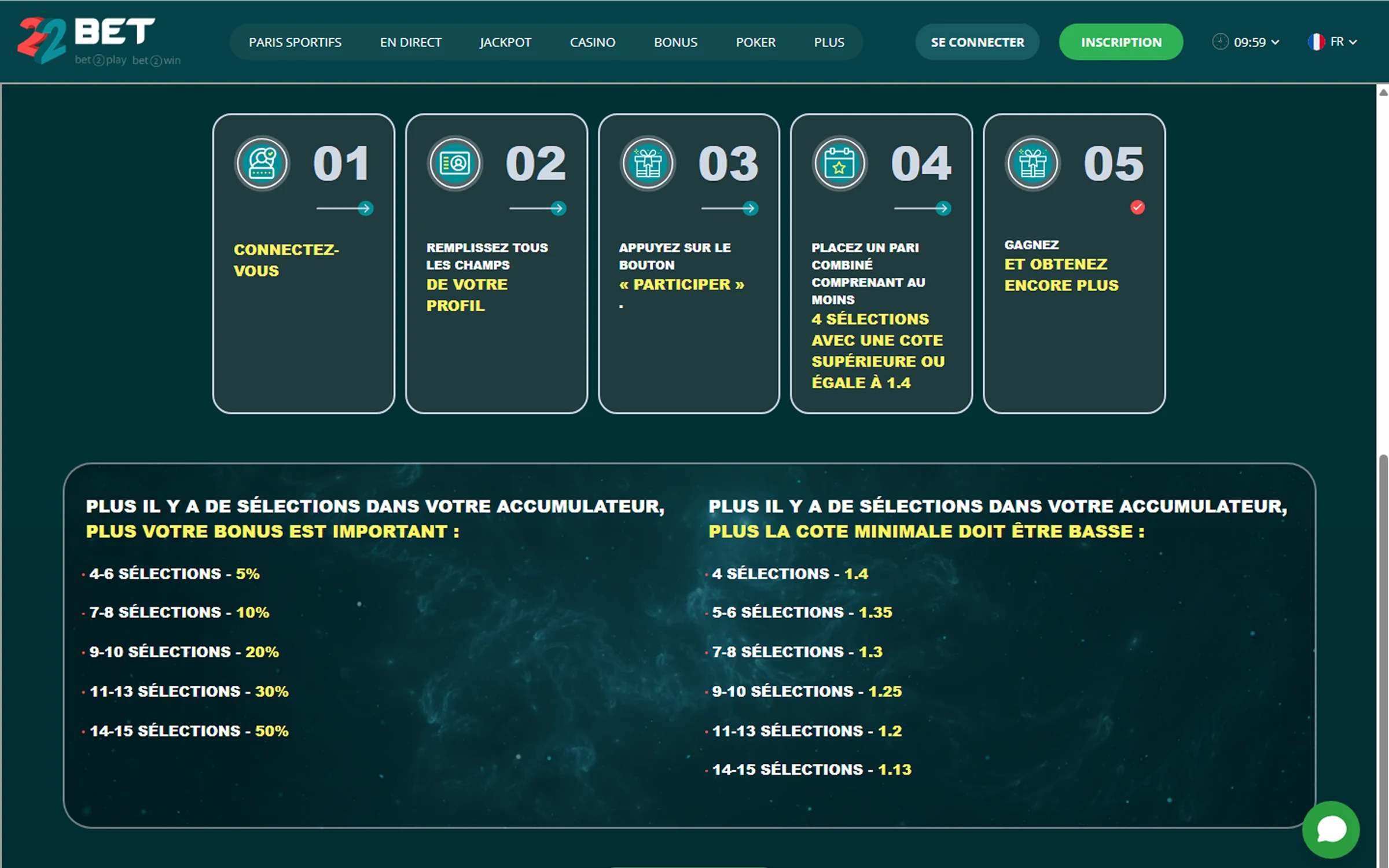Click the step 05 gift icon
Viewport: 1389px width, 868px height.
1033,164
